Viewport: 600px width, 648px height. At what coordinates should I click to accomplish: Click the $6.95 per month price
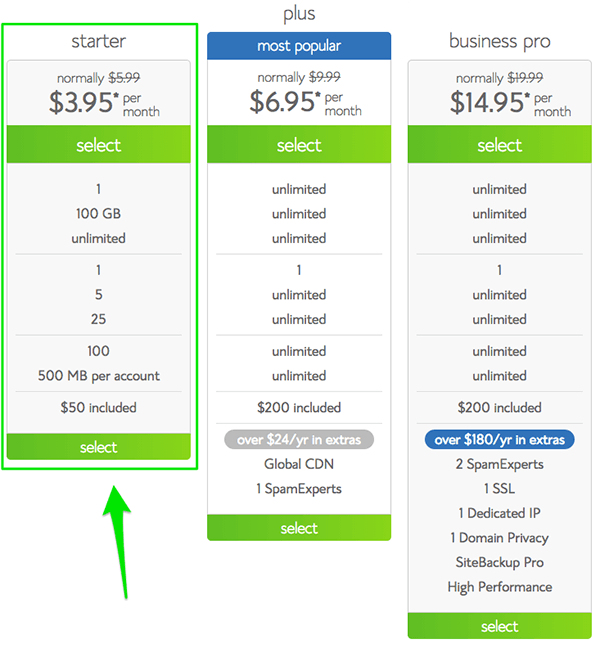[x=299, y=101]
